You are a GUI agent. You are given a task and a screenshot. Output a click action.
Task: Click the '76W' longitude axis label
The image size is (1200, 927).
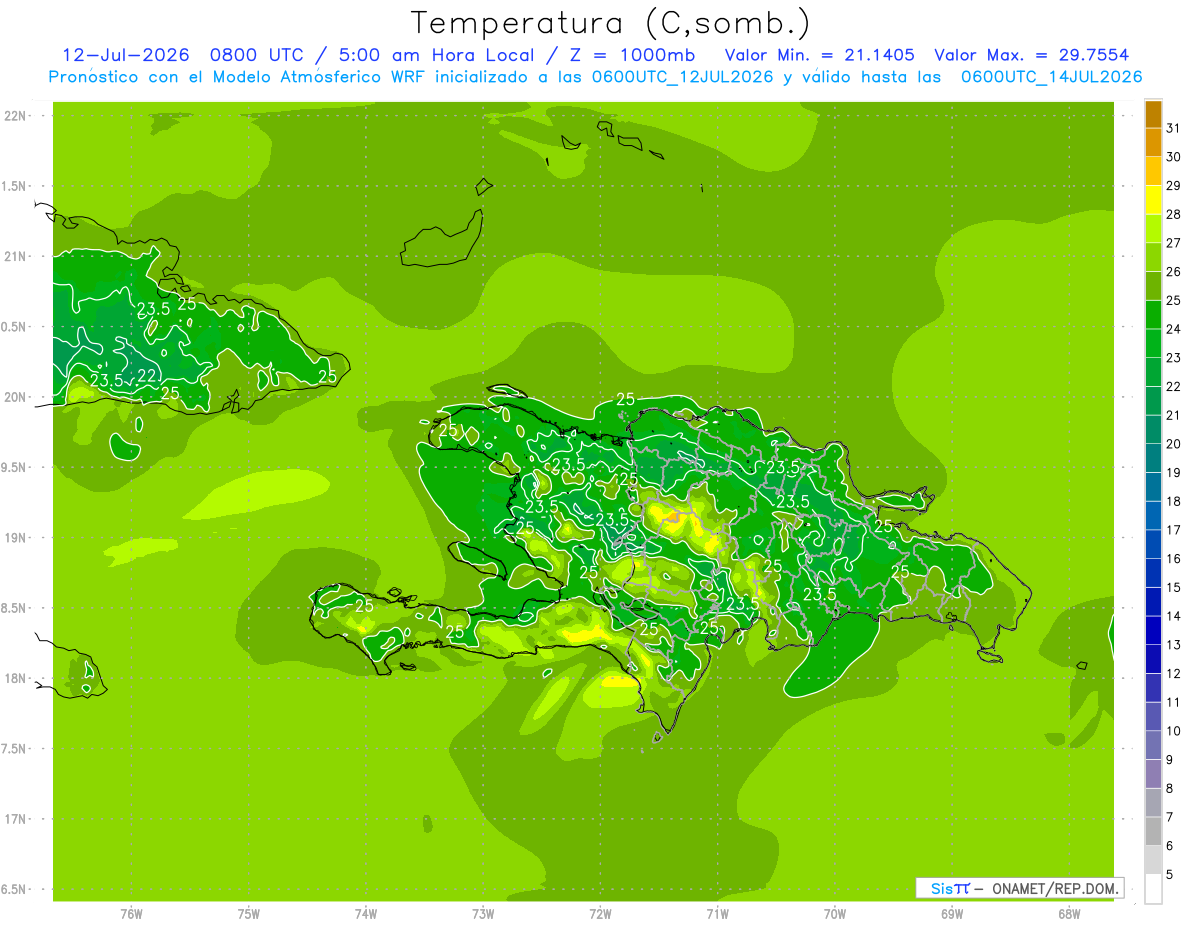pyautogui.click(x=131, y=915)
